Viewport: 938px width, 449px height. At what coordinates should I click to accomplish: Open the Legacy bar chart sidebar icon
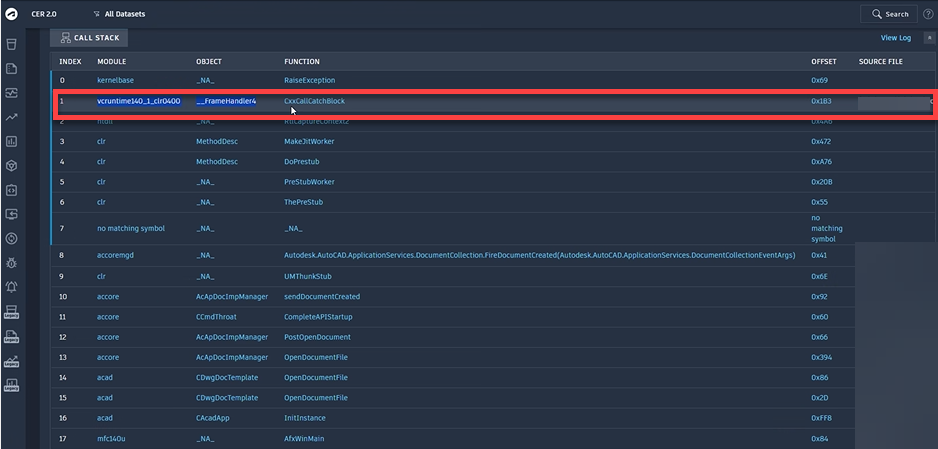click(x=11, y=385)
